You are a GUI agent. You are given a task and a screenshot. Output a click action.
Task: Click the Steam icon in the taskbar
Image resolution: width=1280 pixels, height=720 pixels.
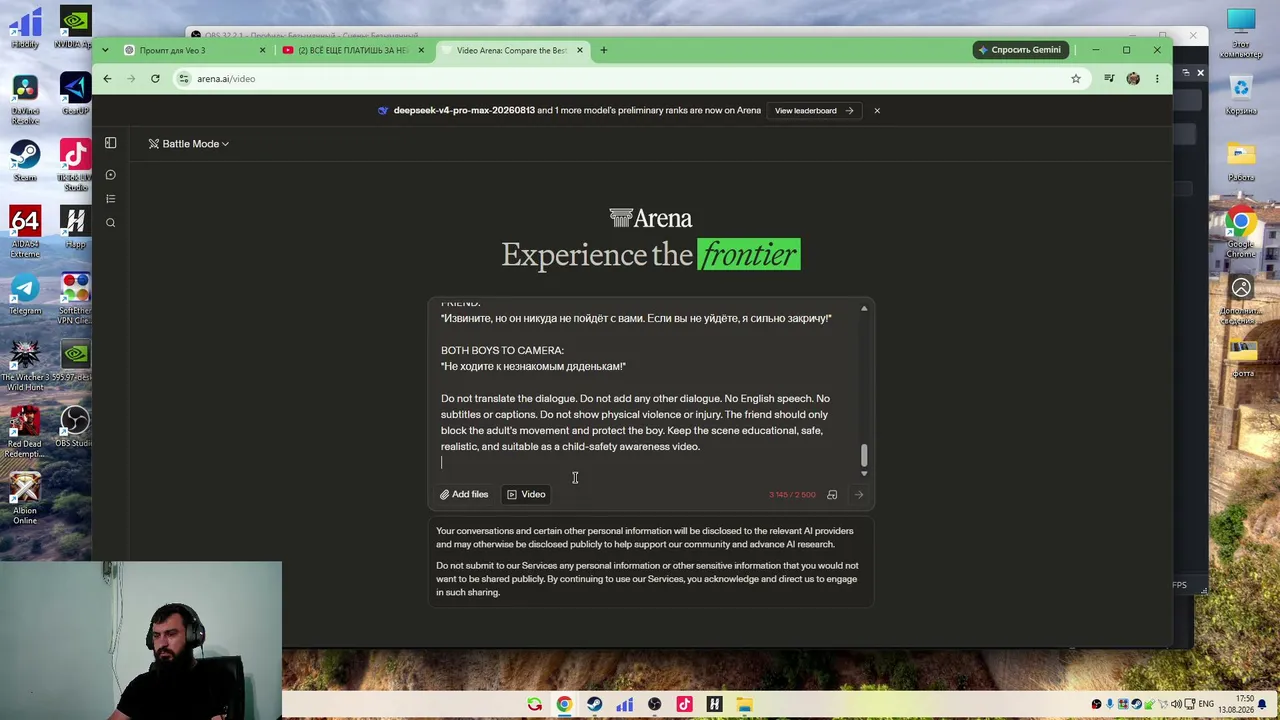point(594,704)
